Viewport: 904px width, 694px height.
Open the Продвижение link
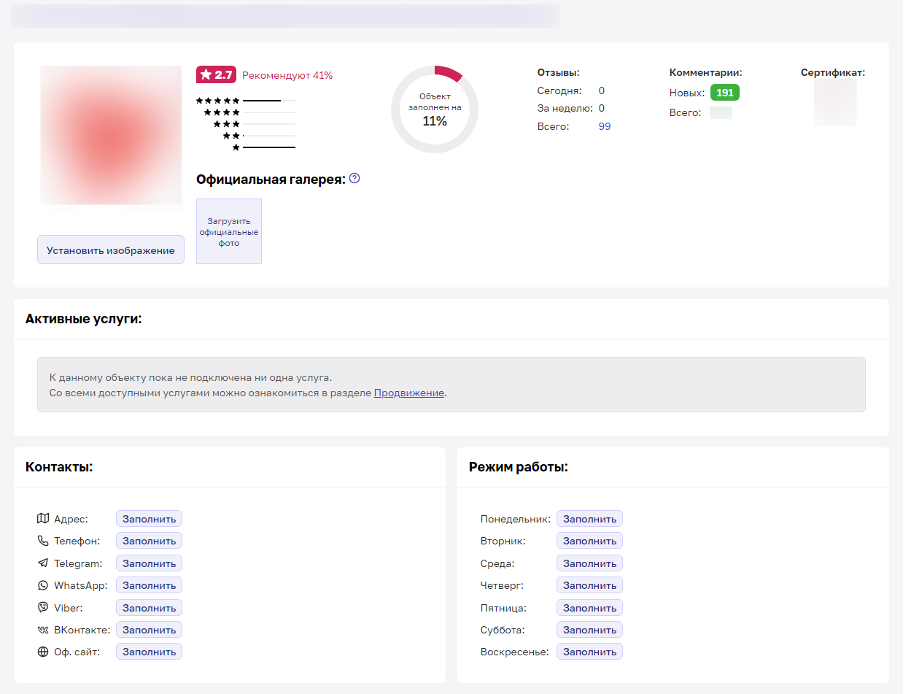pos(409,393)
